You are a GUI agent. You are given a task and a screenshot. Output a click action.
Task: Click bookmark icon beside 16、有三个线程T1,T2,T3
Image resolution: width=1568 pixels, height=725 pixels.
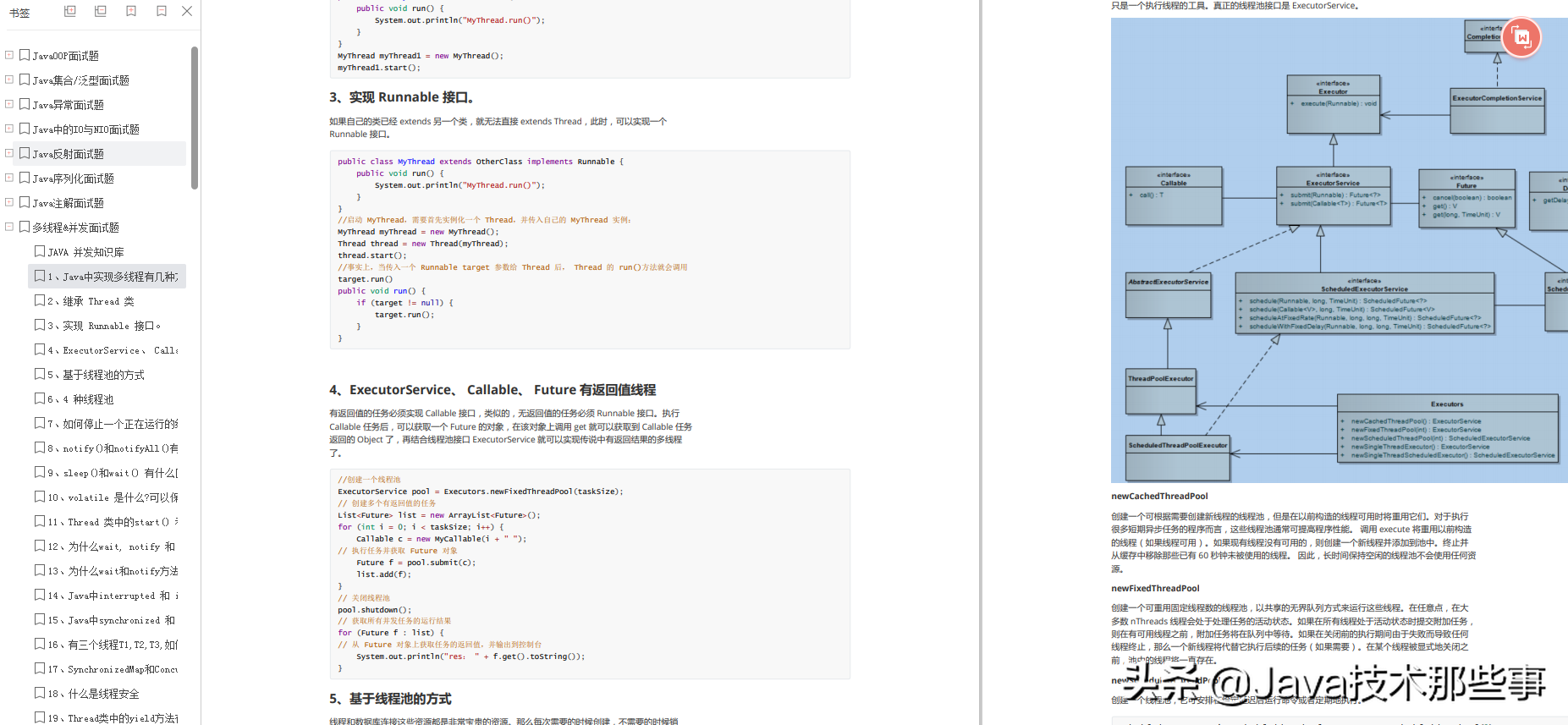[x=40, y=644]
